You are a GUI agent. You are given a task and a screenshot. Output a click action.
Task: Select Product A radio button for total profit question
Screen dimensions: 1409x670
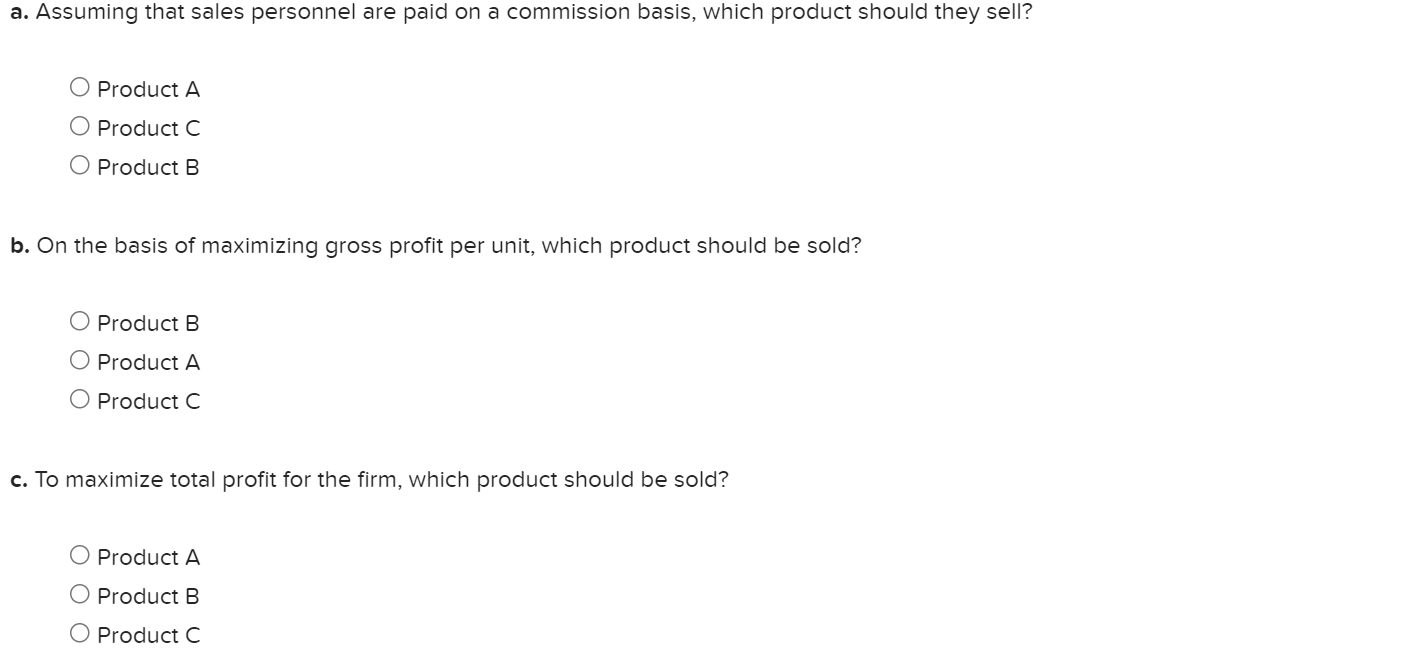tap(80, 556)
